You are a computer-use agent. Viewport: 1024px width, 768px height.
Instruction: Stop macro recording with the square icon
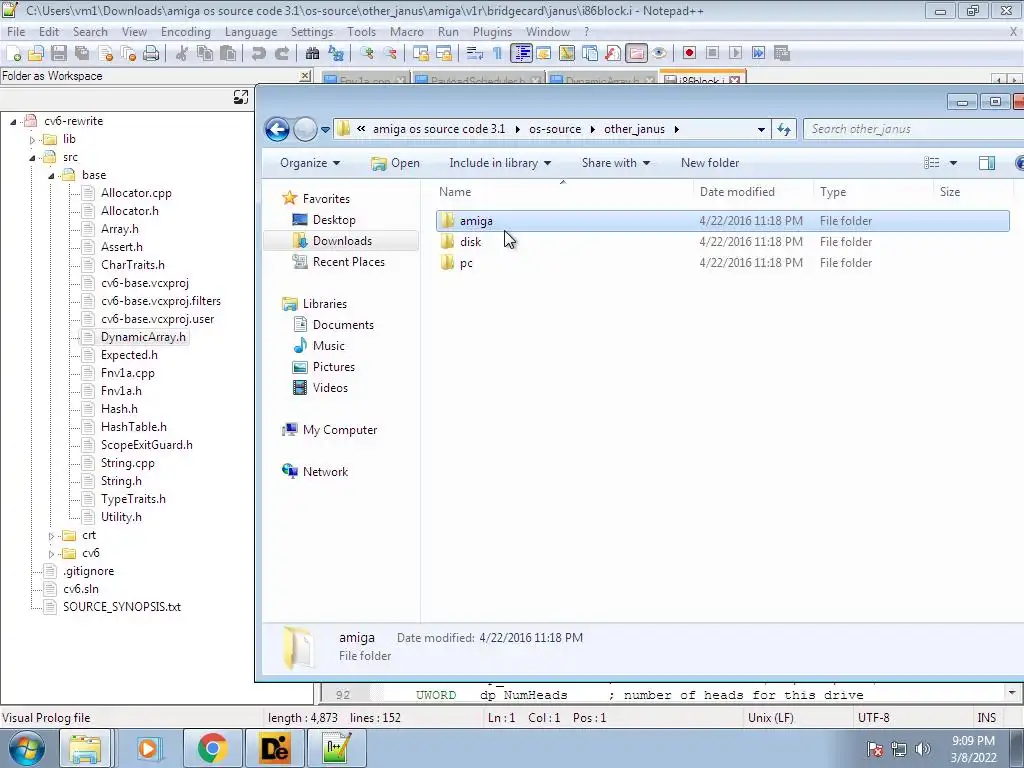click(712, 54)
